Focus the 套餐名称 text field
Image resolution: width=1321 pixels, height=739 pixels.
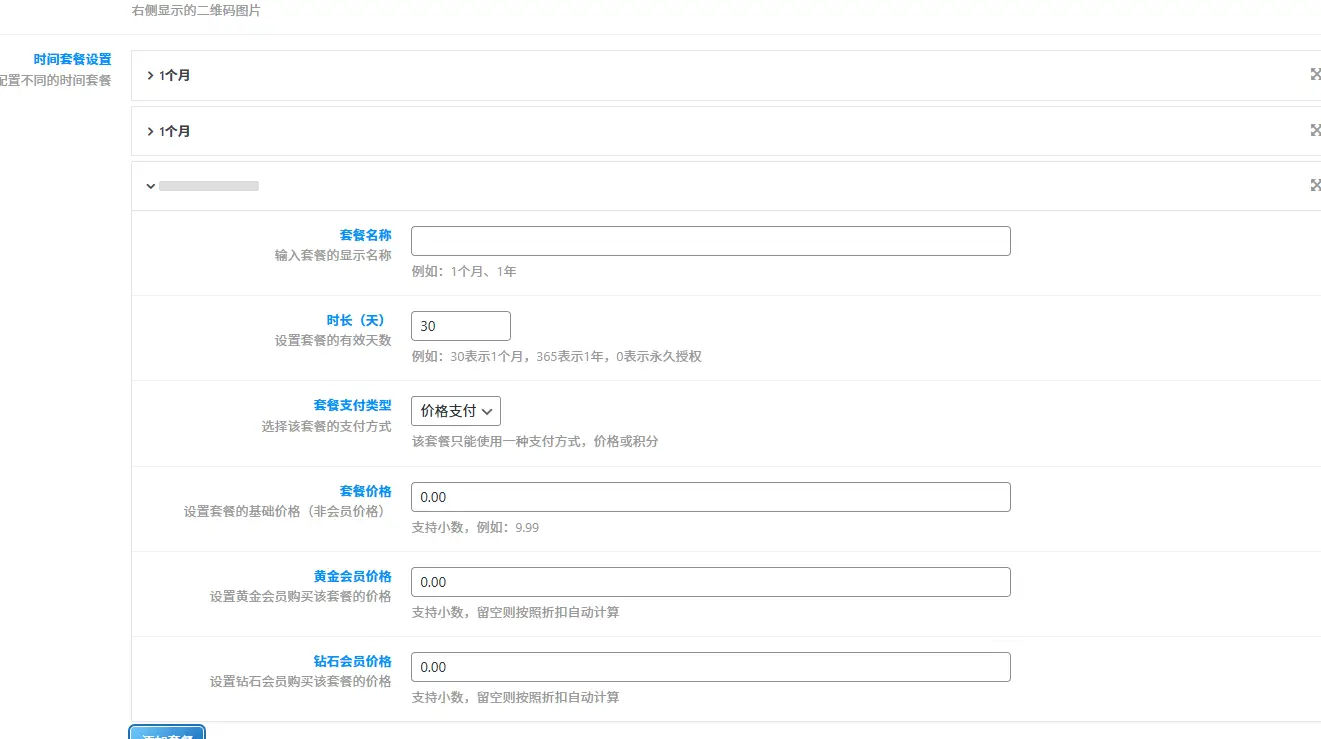click(710, 241)
